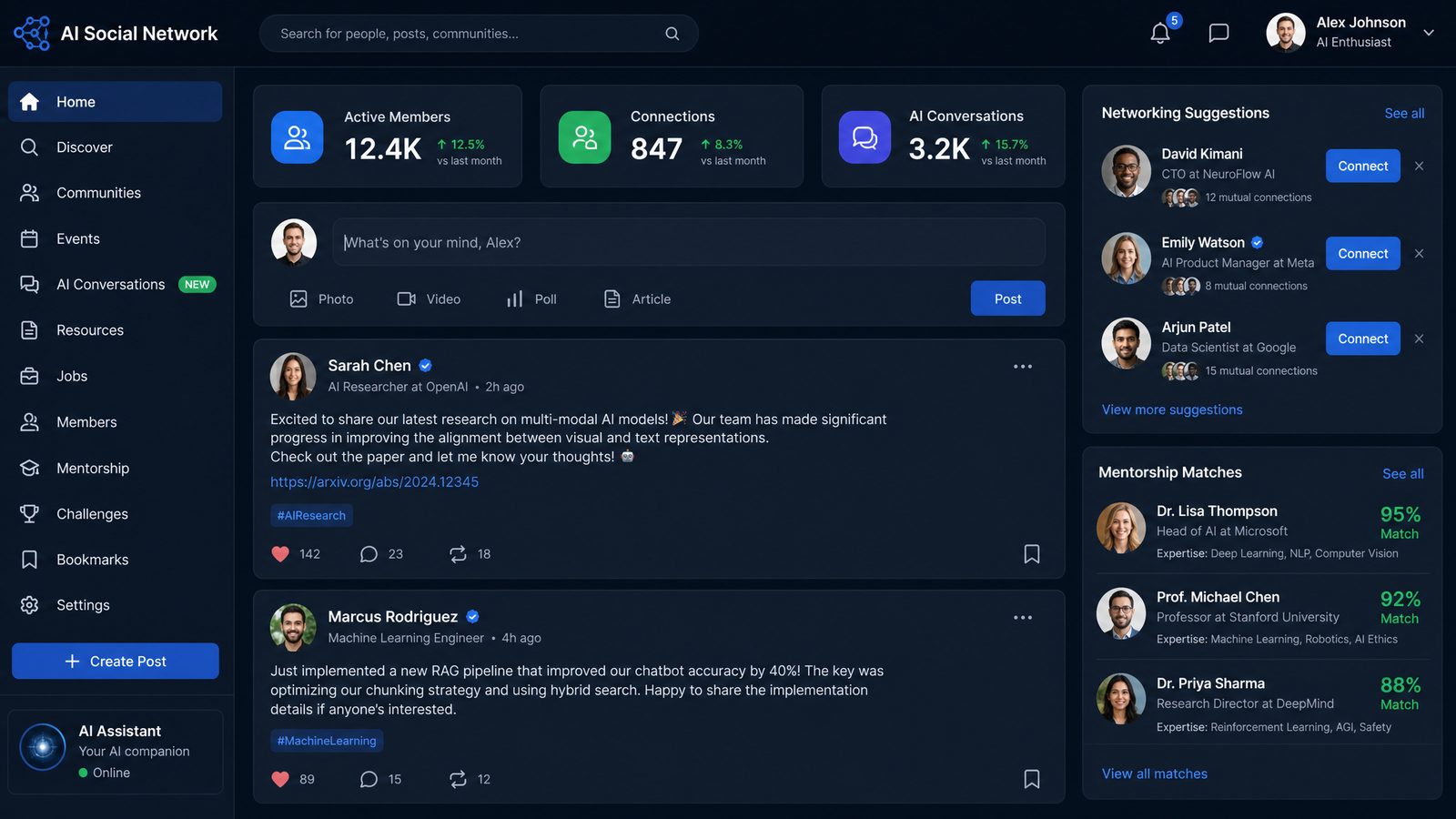This screenshot has width=1456, height=819.
Task: Repost Marcus Rodriguez's post
Action: pyautogui.click(x=458, y=779)
